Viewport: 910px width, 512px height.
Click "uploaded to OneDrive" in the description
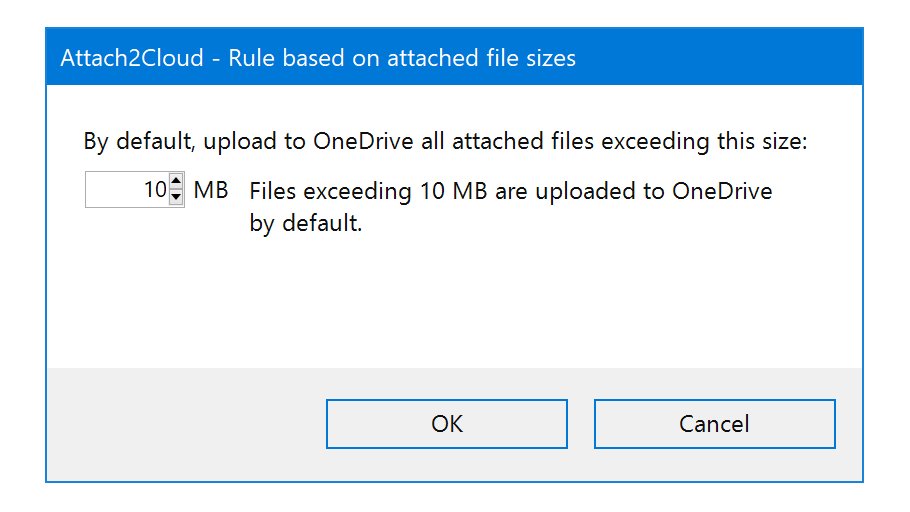(x=653, y=191)
